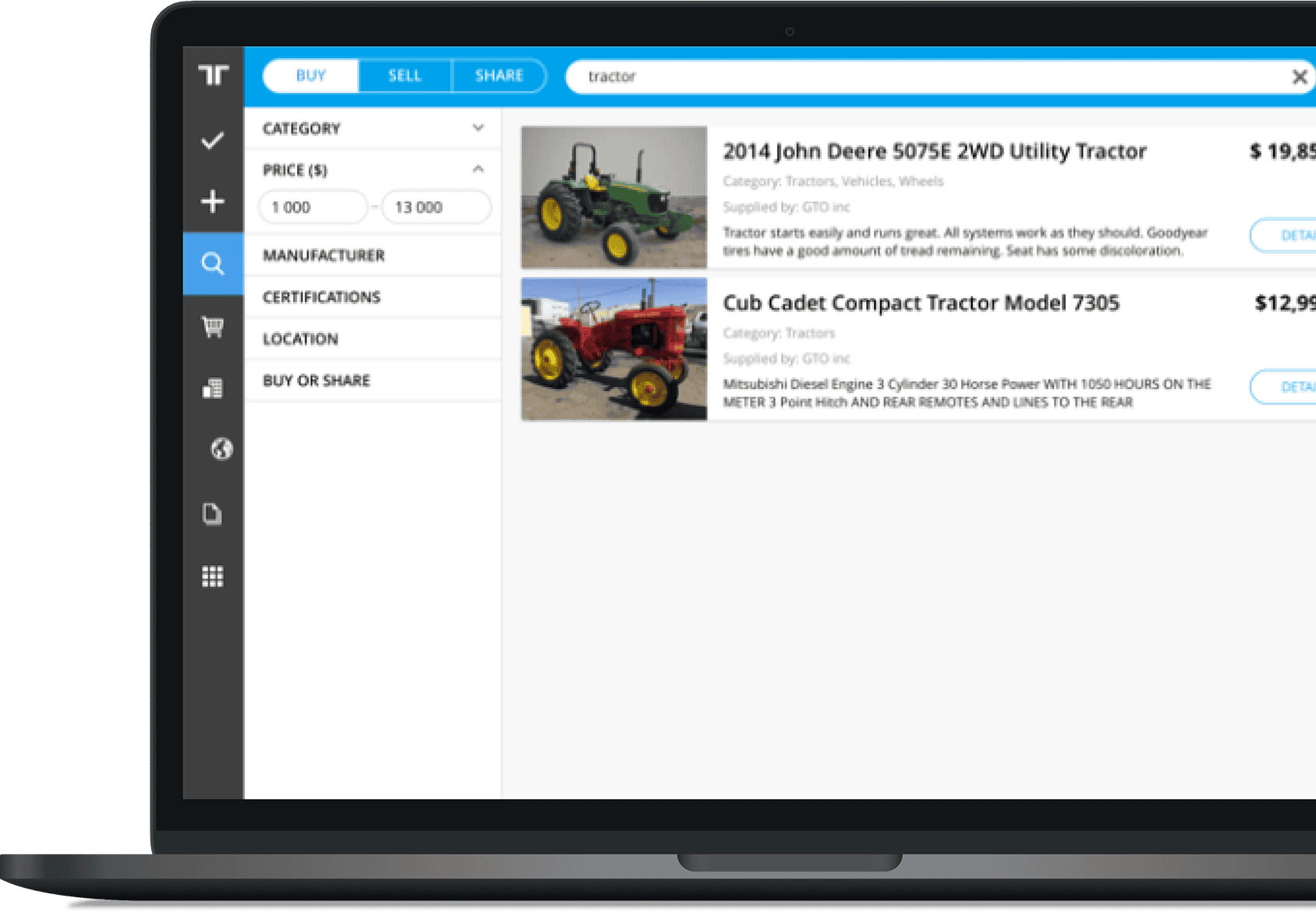The width and height of the screenshot is (1316, 912).
Task: Click the app logo at the top left
Action: click(x=215, y=75)
